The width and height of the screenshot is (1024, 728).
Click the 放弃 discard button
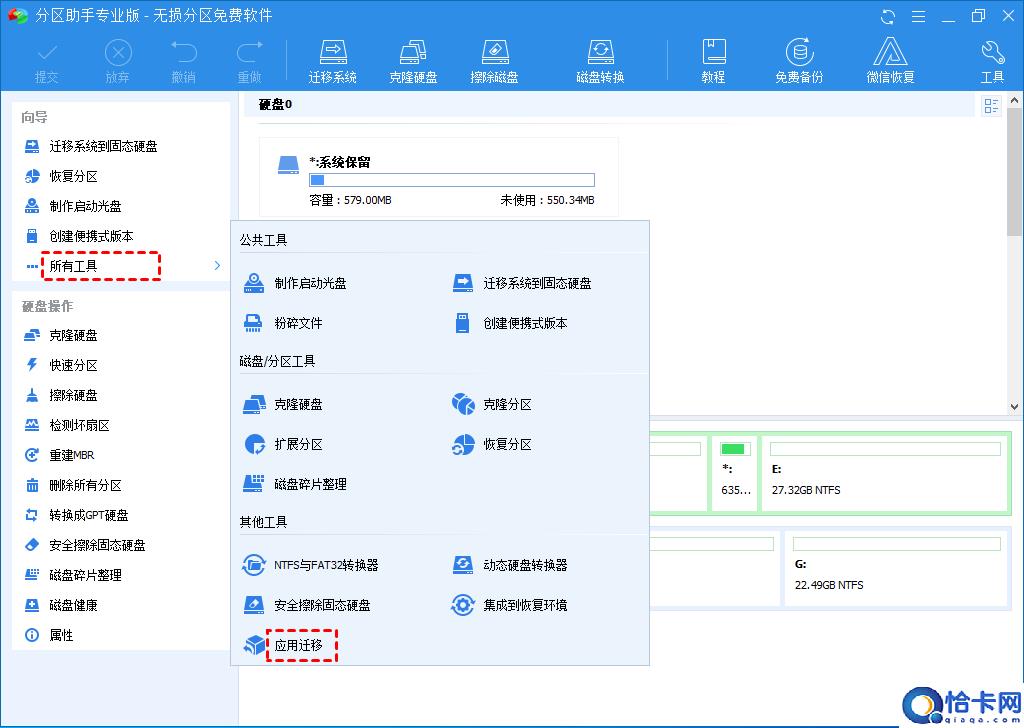pyautogui.click(x=118, y=63)
